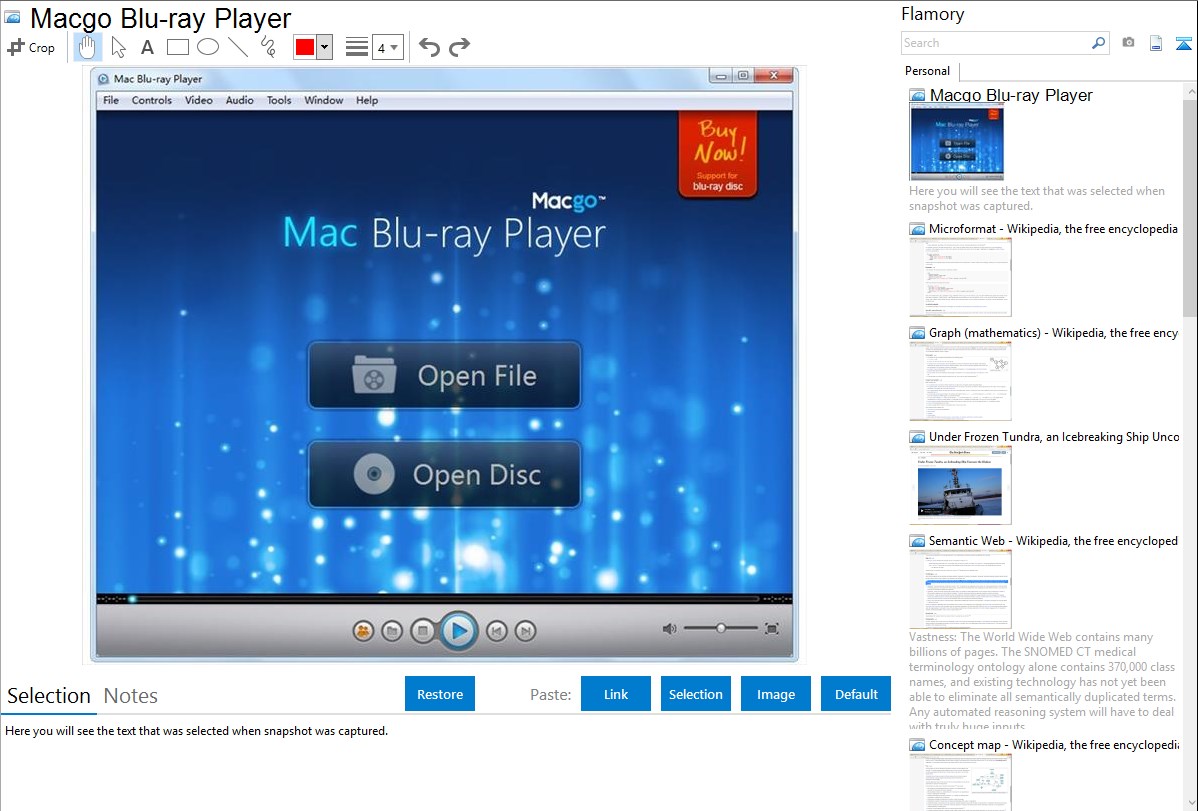Click the red color swatch

[305, 47]
